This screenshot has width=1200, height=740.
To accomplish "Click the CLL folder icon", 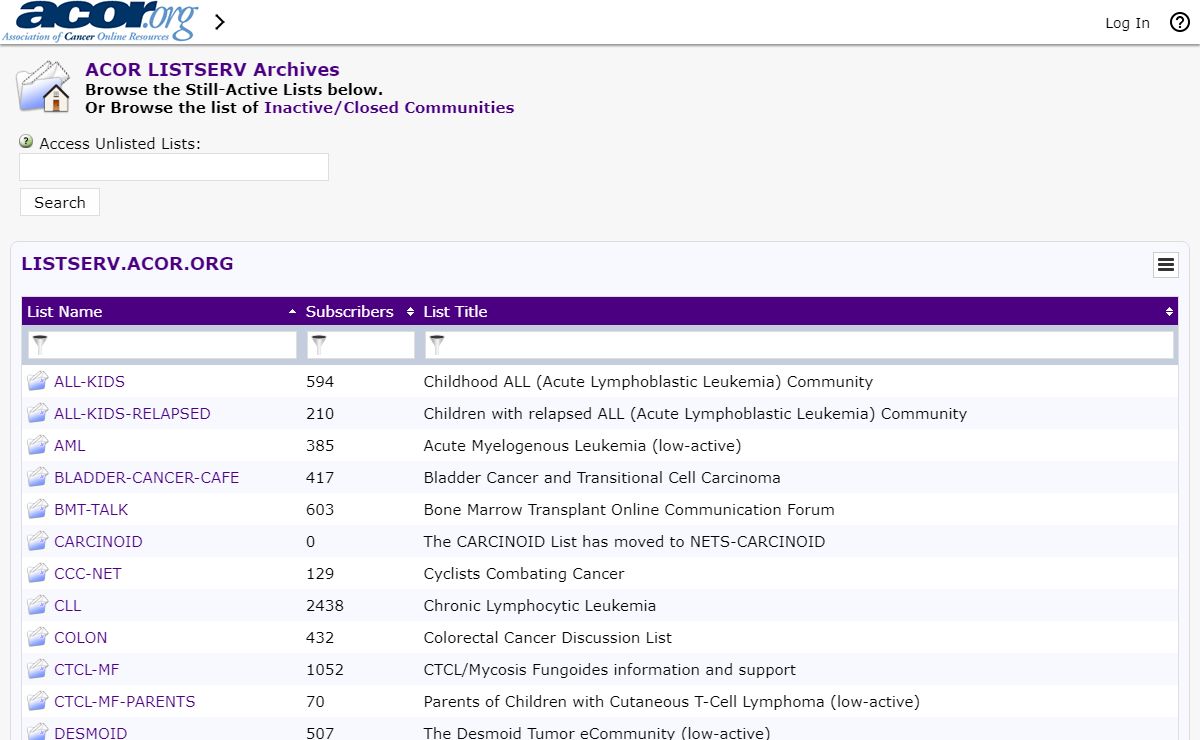I will [38, 605].
